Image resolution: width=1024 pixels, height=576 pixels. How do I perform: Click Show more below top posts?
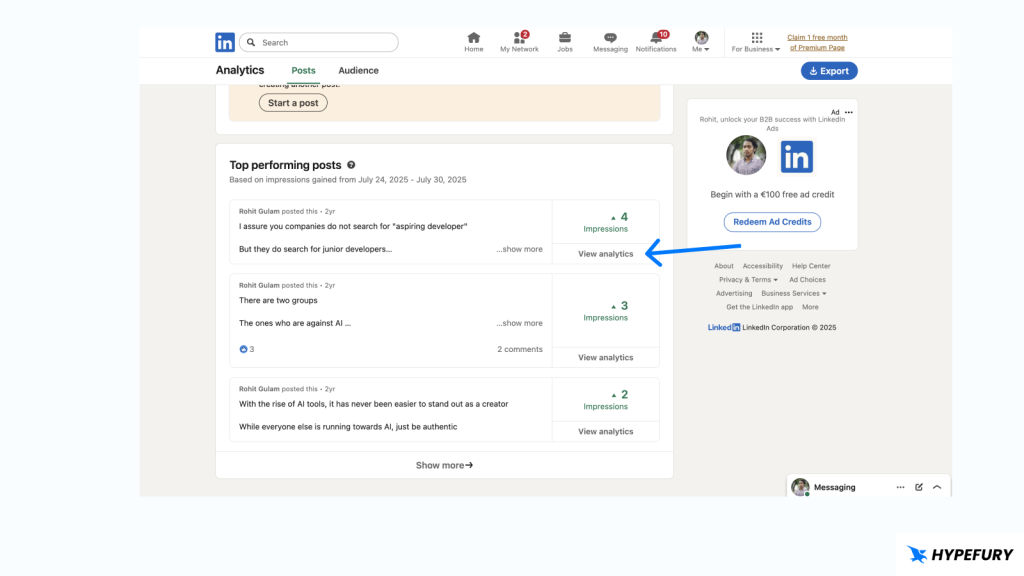click(444, 465)
